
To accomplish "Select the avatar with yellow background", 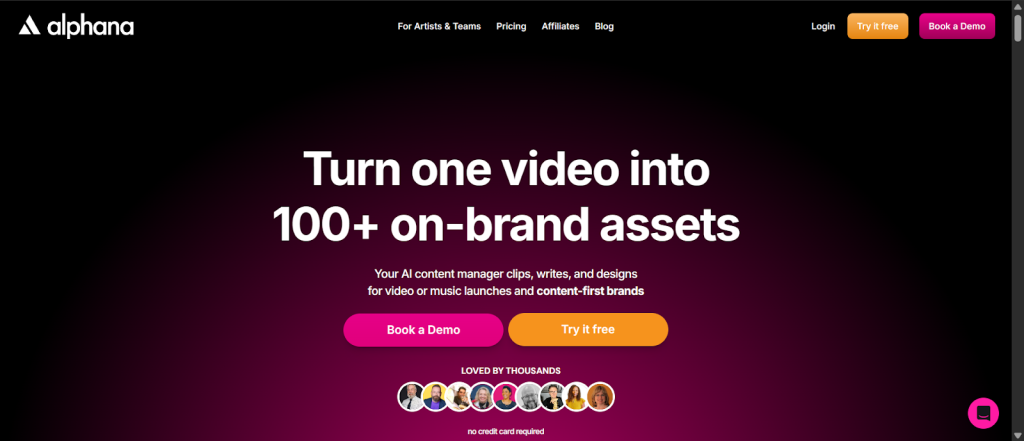I will pyautogui.click(x=435, y=397).
